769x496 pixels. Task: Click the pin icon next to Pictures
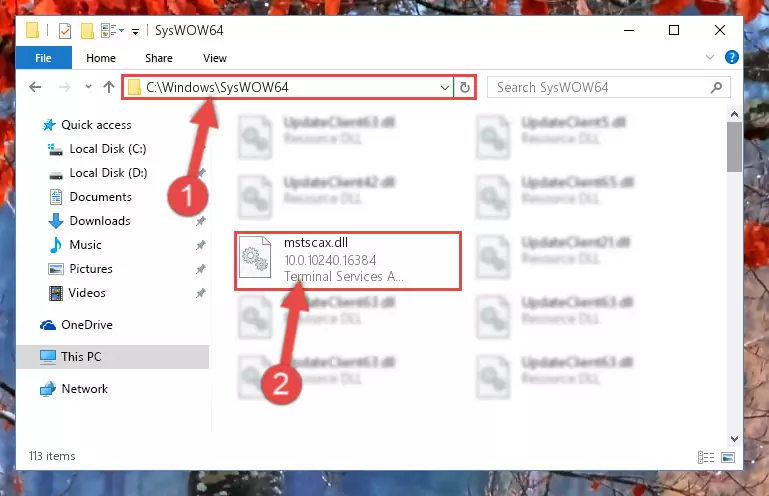click(x=200, y=269)
